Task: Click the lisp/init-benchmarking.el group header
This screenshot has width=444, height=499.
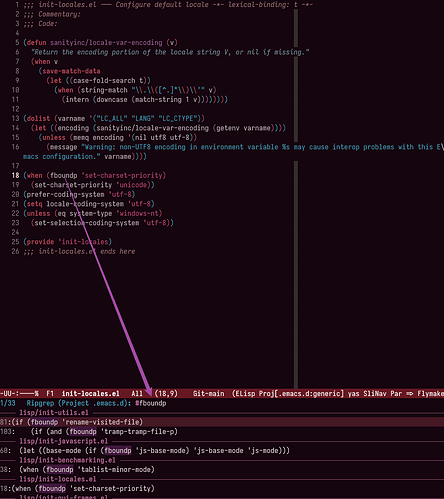Action: pos(67,460)
